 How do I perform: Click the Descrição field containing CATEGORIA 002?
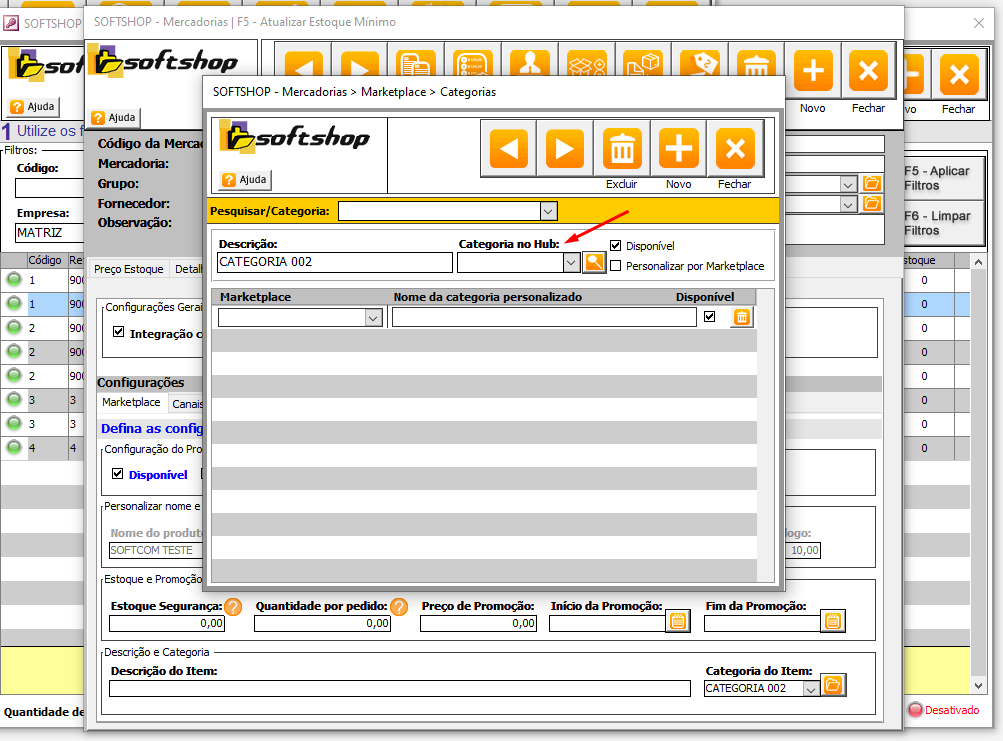334,262
